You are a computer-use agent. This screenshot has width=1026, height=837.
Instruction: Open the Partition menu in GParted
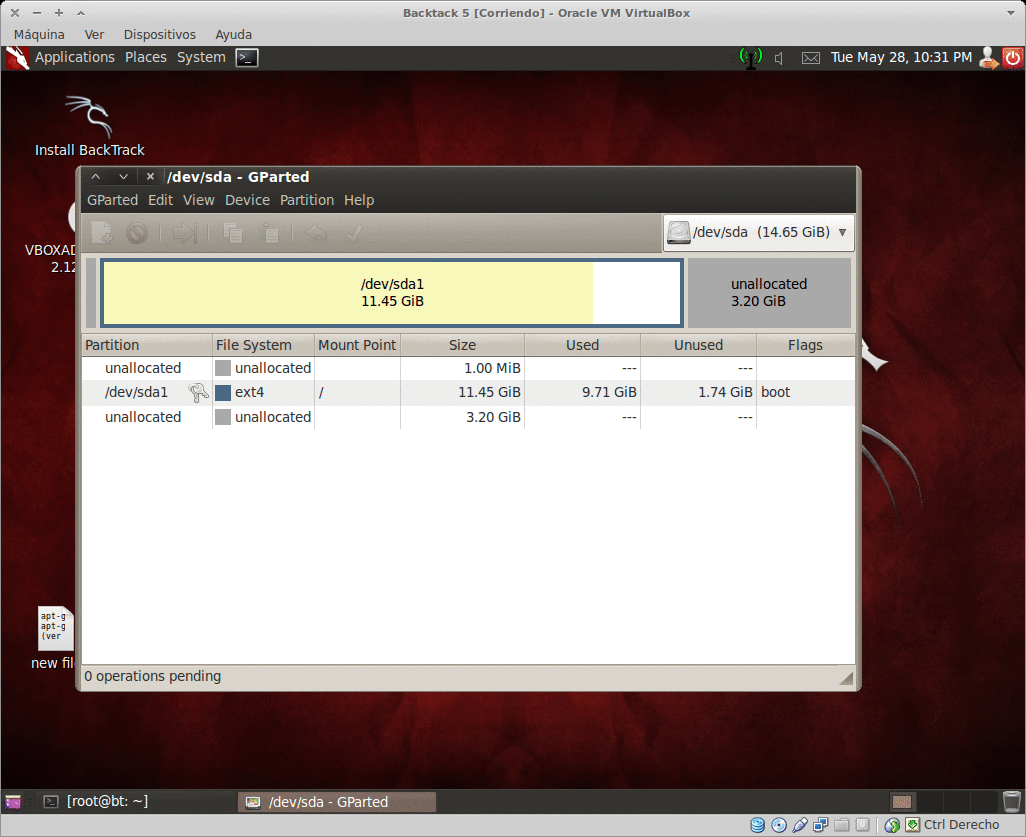pos(307,200)
